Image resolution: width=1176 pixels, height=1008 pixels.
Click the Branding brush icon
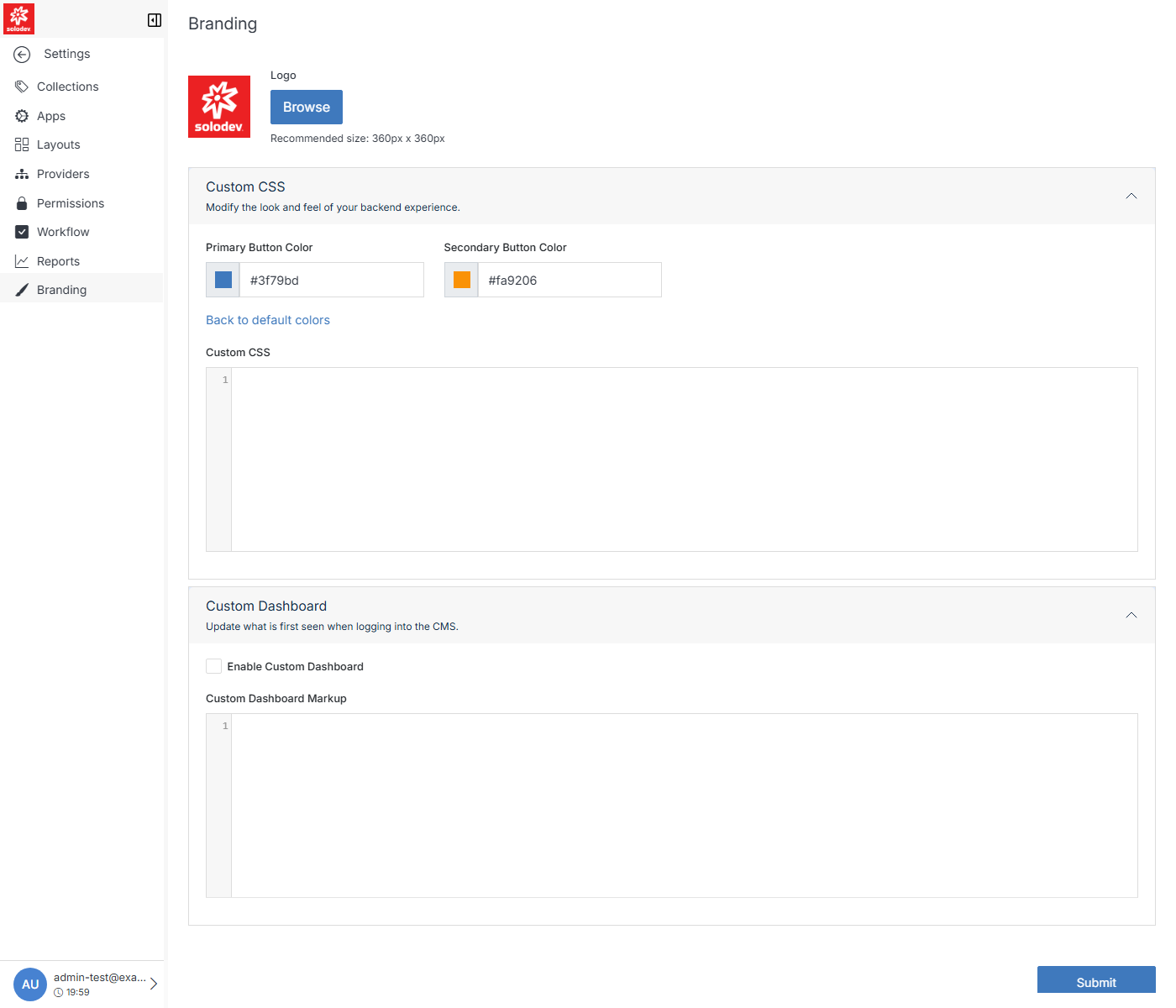[22, 290]
